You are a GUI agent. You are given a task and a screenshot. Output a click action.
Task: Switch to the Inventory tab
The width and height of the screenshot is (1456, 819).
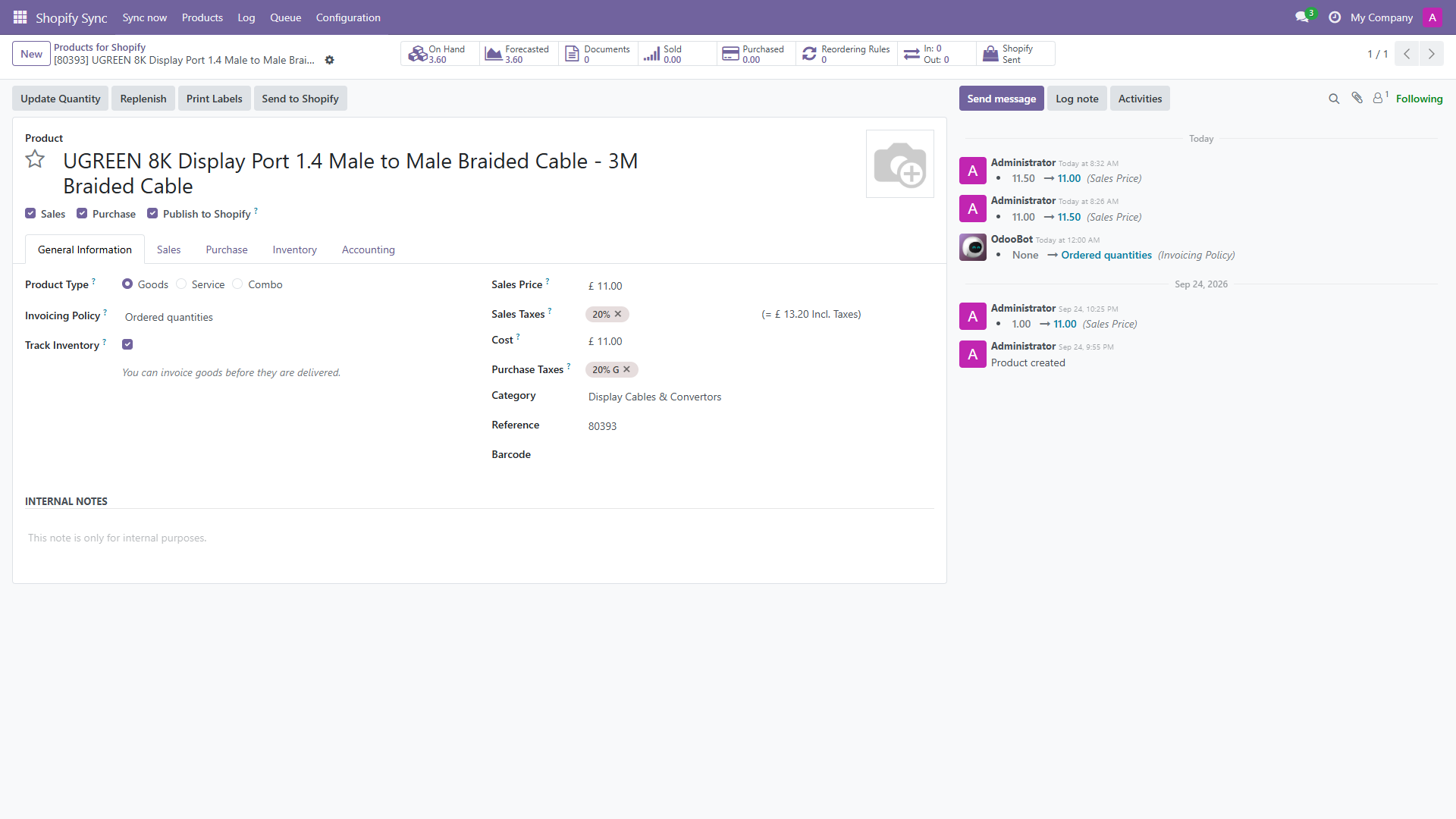point(295,249)
